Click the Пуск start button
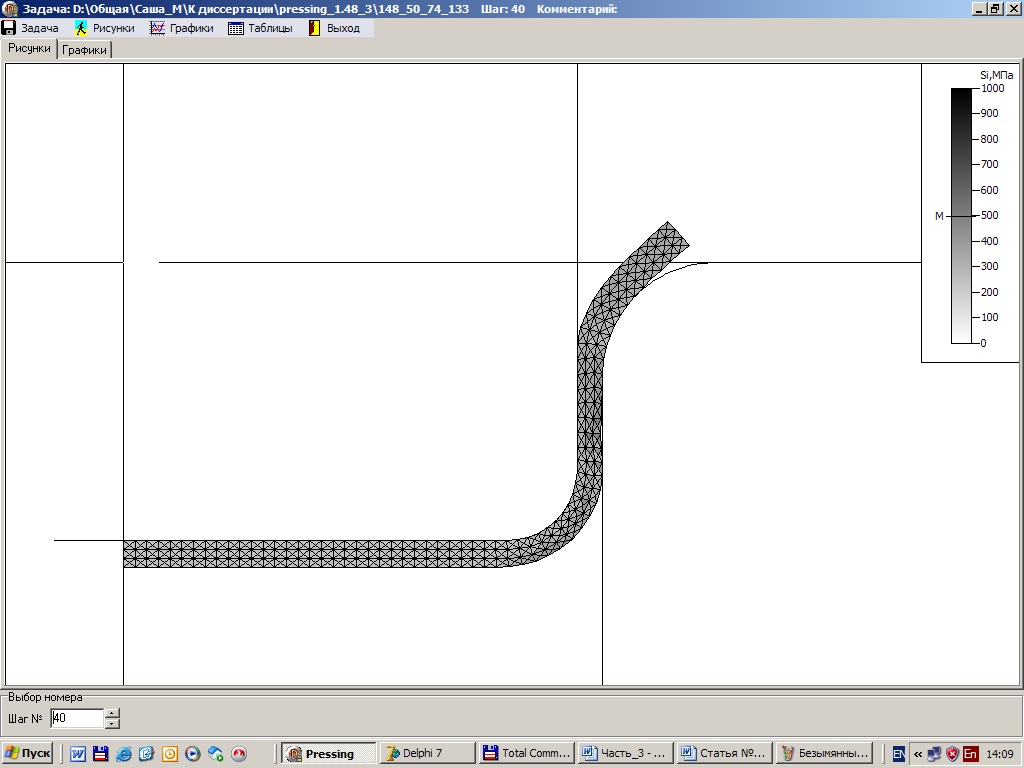The width and height of the screenshot is (1024, 768). pyautogui.click(x=28, y=754)
